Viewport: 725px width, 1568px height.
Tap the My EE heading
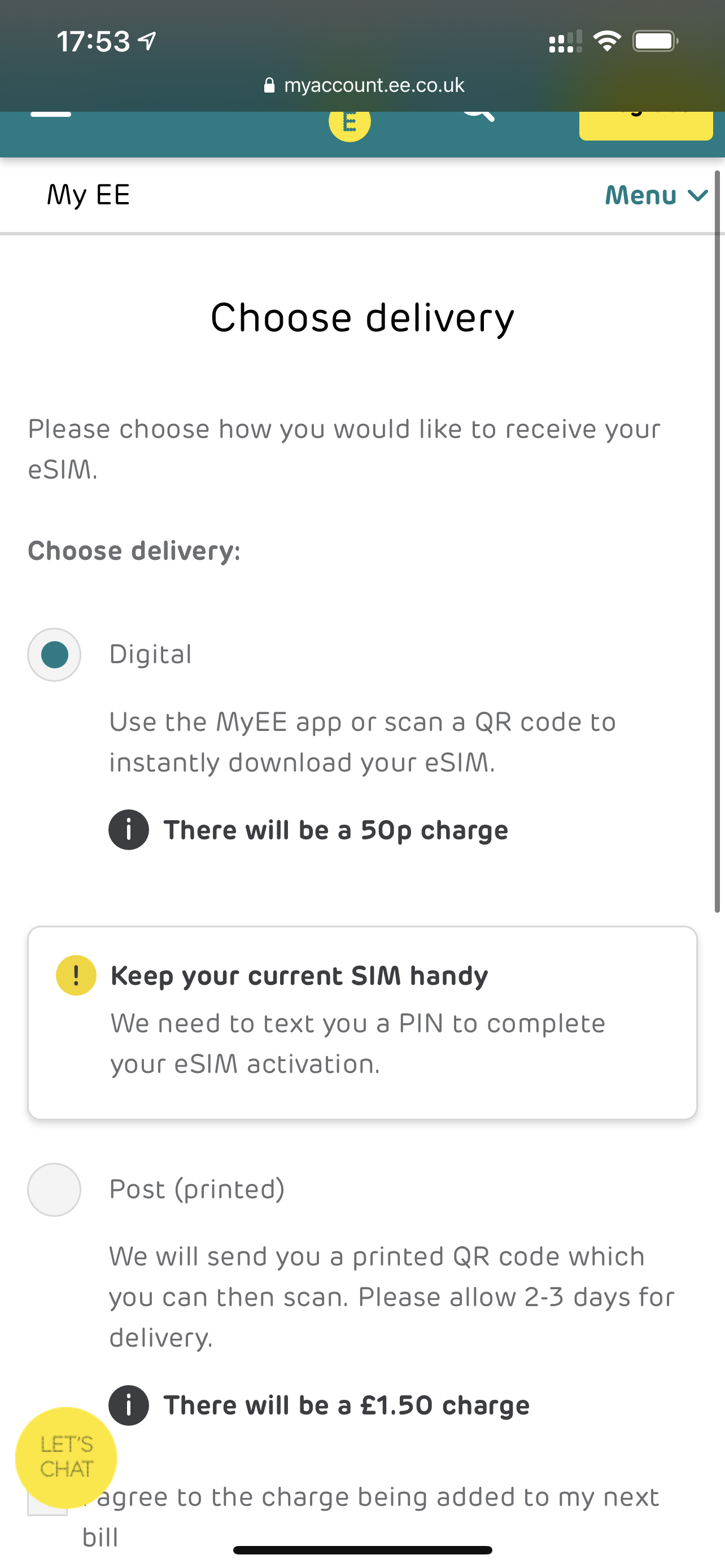[88, 195]
